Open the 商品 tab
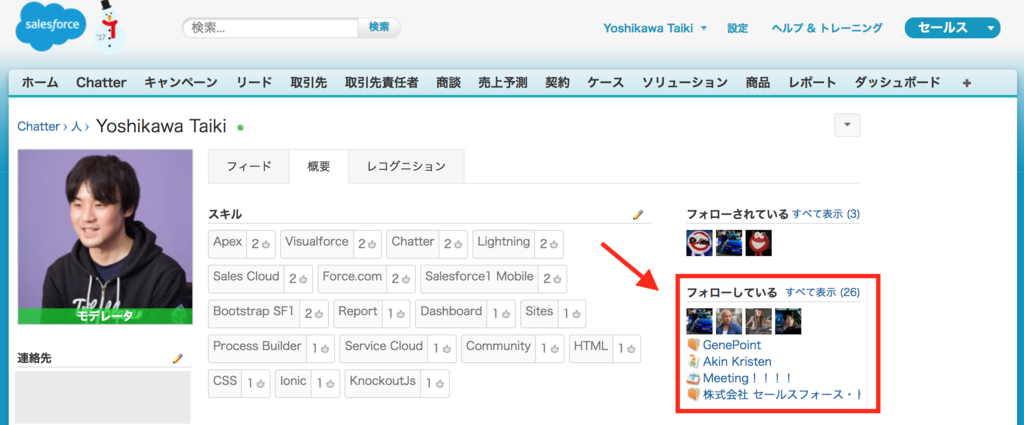 [x=758, y=83]
